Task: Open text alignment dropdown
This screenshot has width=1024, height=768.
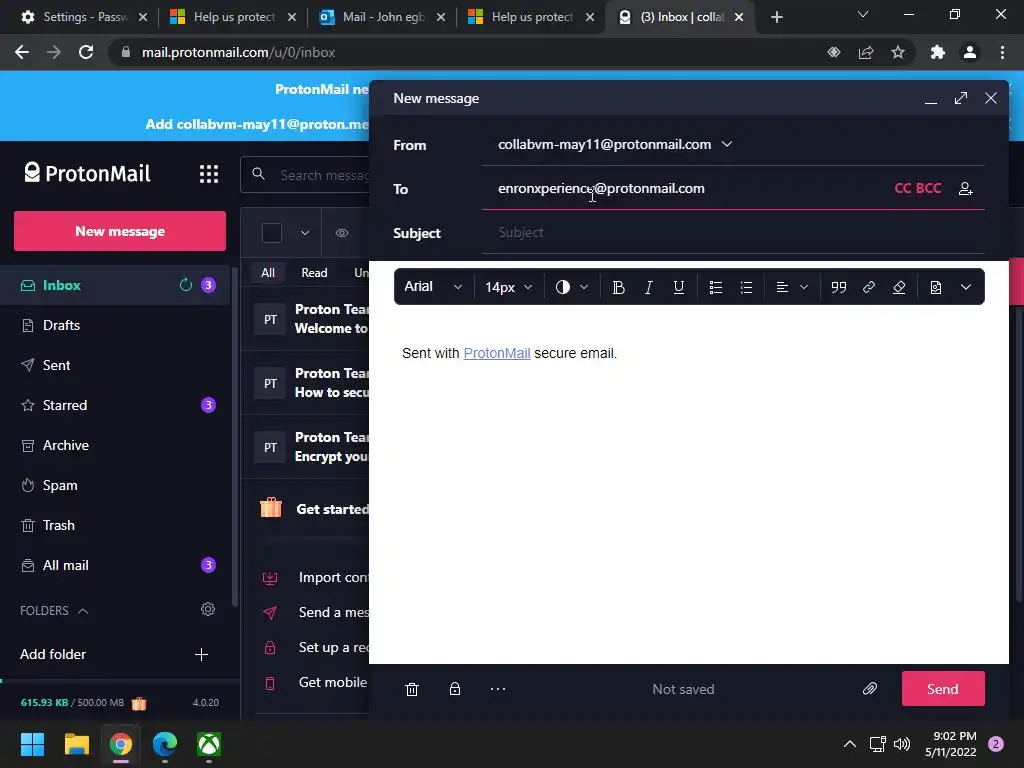Action: [x=792, y=287]
